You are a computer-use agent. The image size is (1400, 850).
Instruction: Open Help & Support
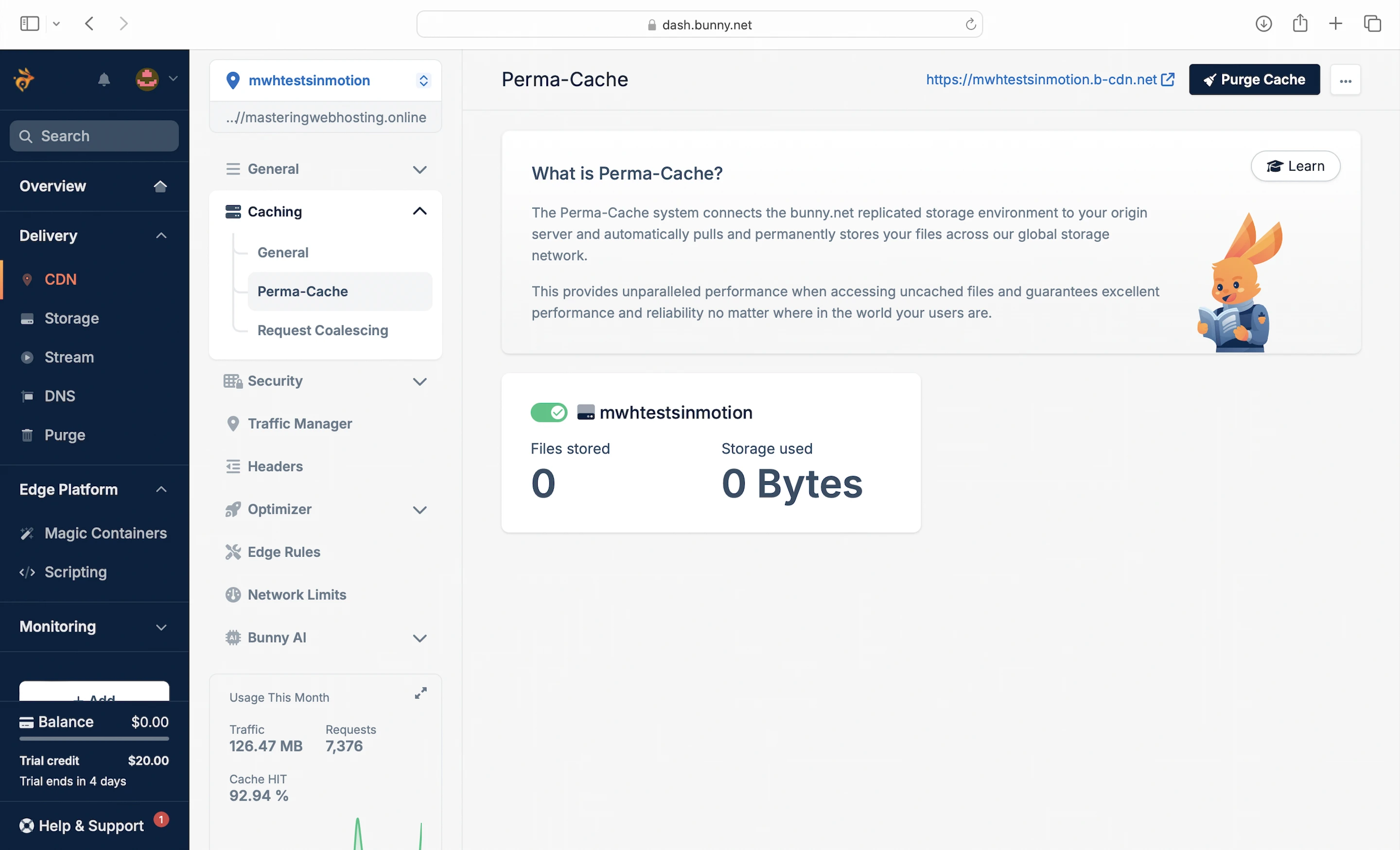tap(91, 825)
